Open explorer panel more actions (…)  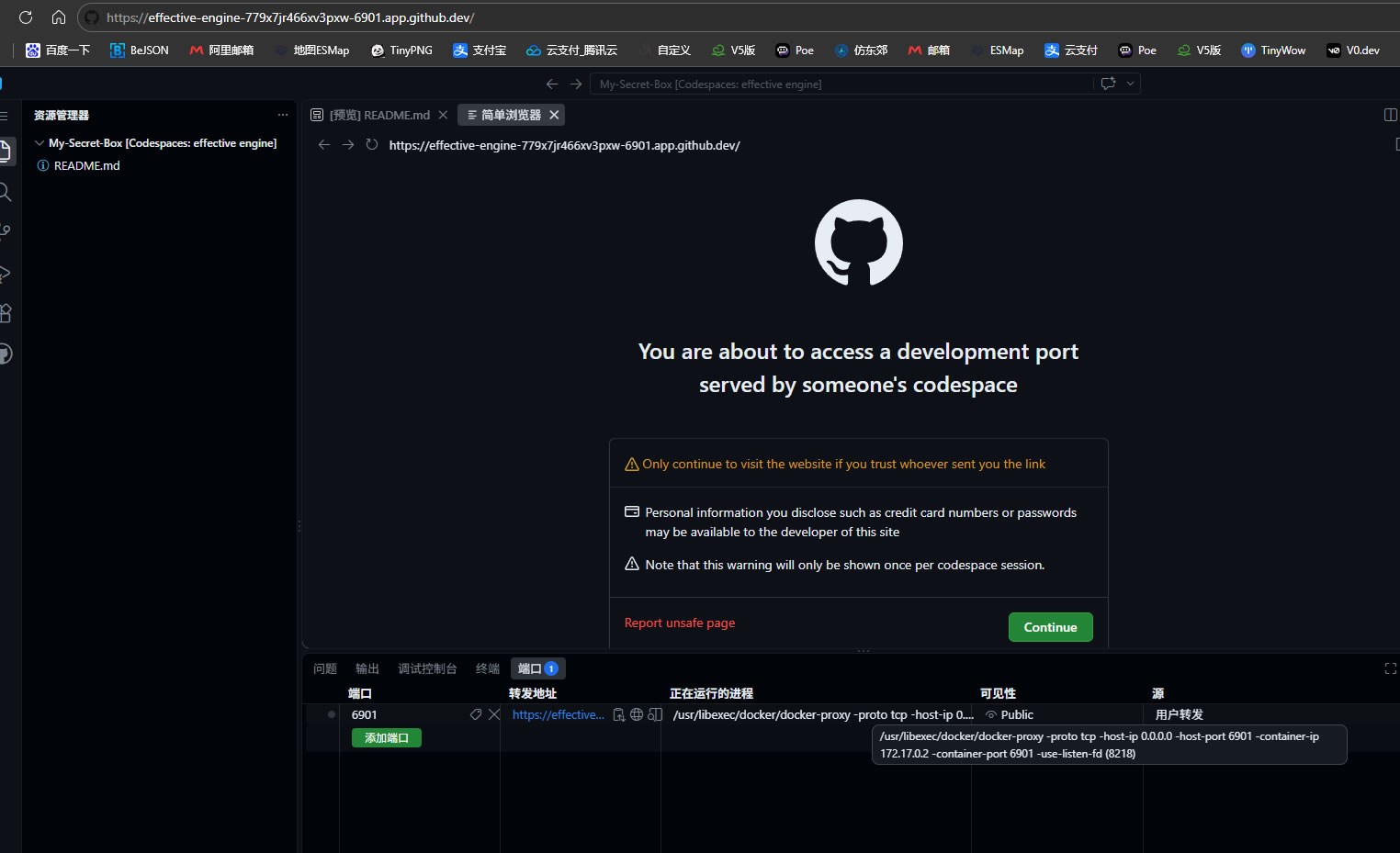(x=283, y=115)
